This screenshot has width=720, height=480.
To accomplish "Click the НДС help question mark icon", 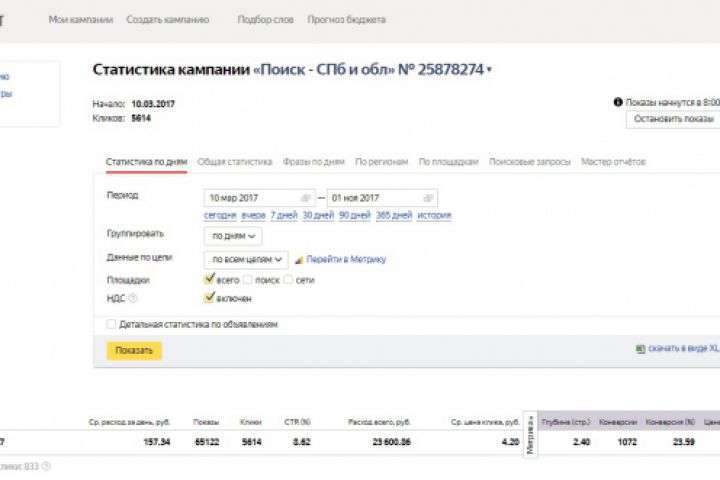I will tap(133, 297).
